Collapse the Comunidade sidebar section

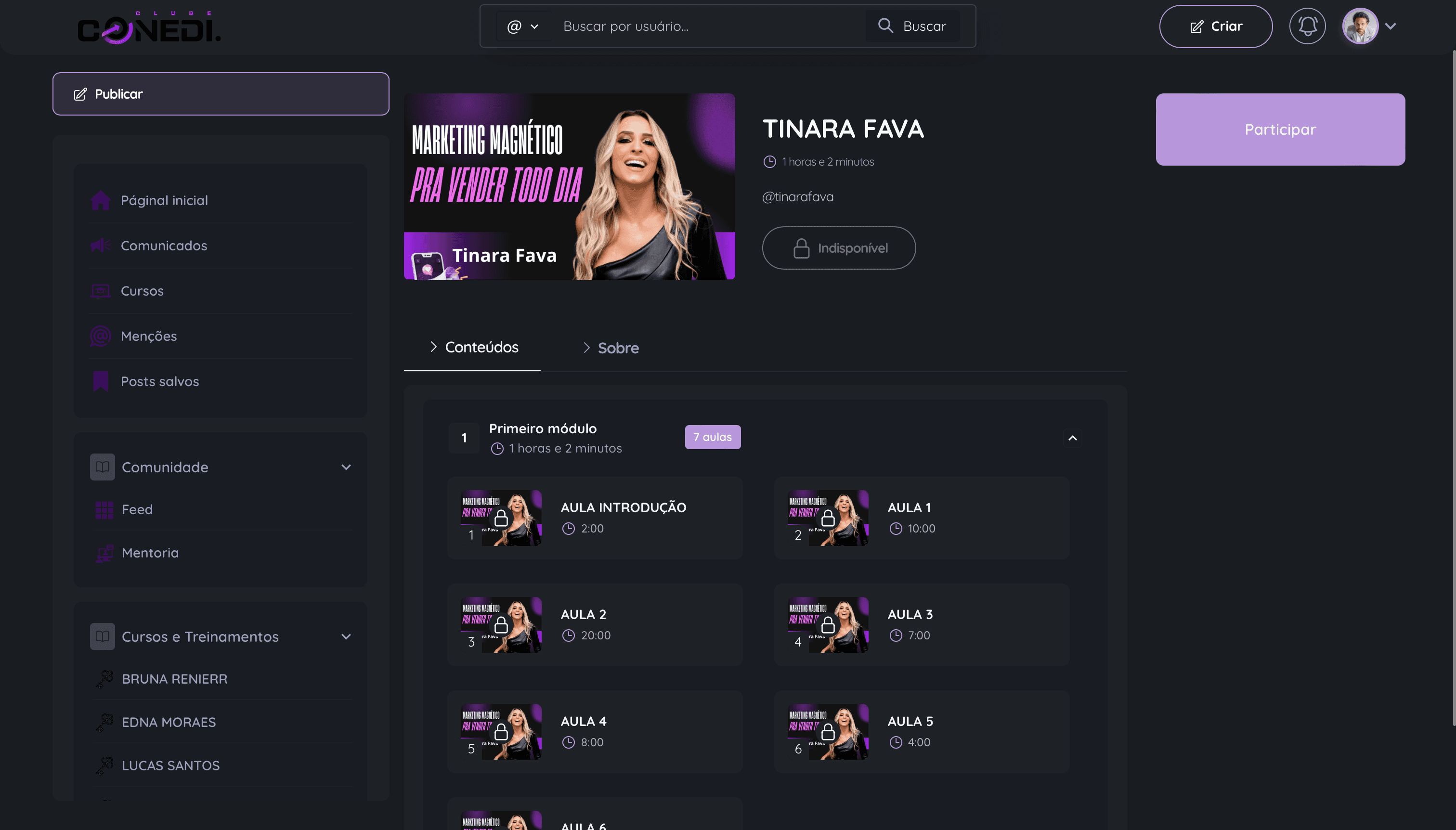pos(346,467)
